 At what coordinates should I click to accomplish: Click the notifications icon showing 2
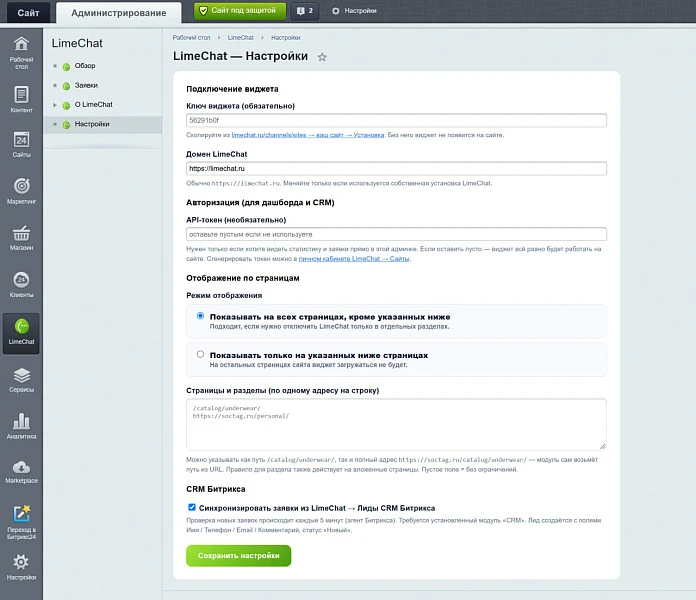coord(305,11)
